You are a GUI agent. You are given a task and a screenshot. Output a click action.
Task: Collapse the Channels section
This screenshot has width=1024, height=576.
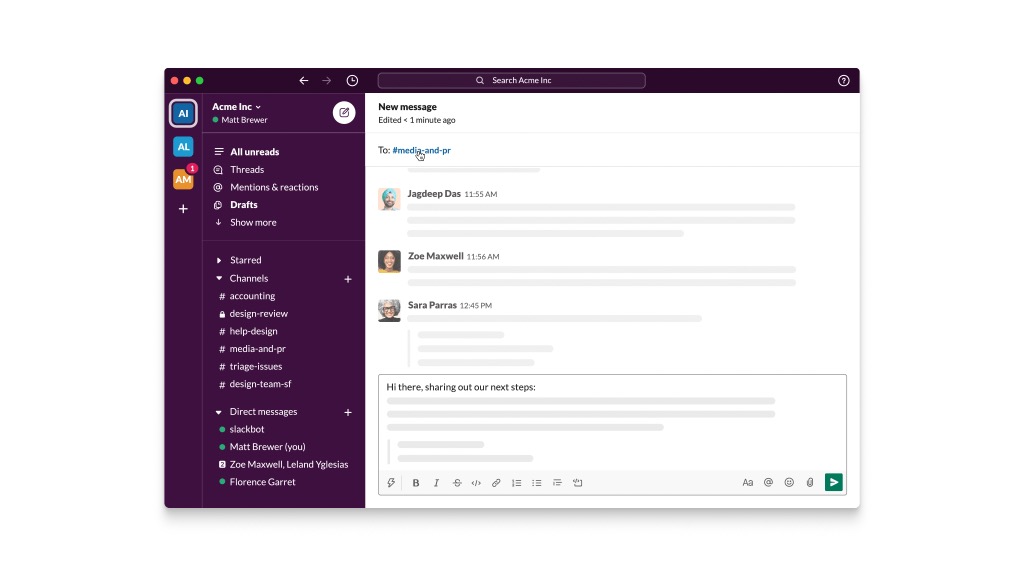click(x=219, y=278)
